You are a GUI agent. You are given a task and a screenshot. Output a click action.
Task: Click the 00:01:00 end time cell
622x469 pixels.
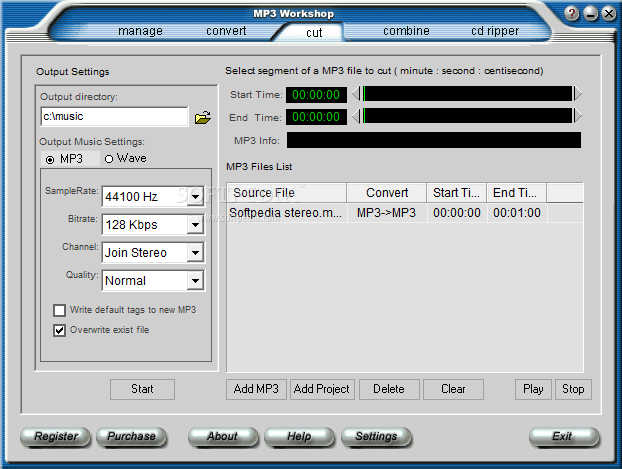517,213
